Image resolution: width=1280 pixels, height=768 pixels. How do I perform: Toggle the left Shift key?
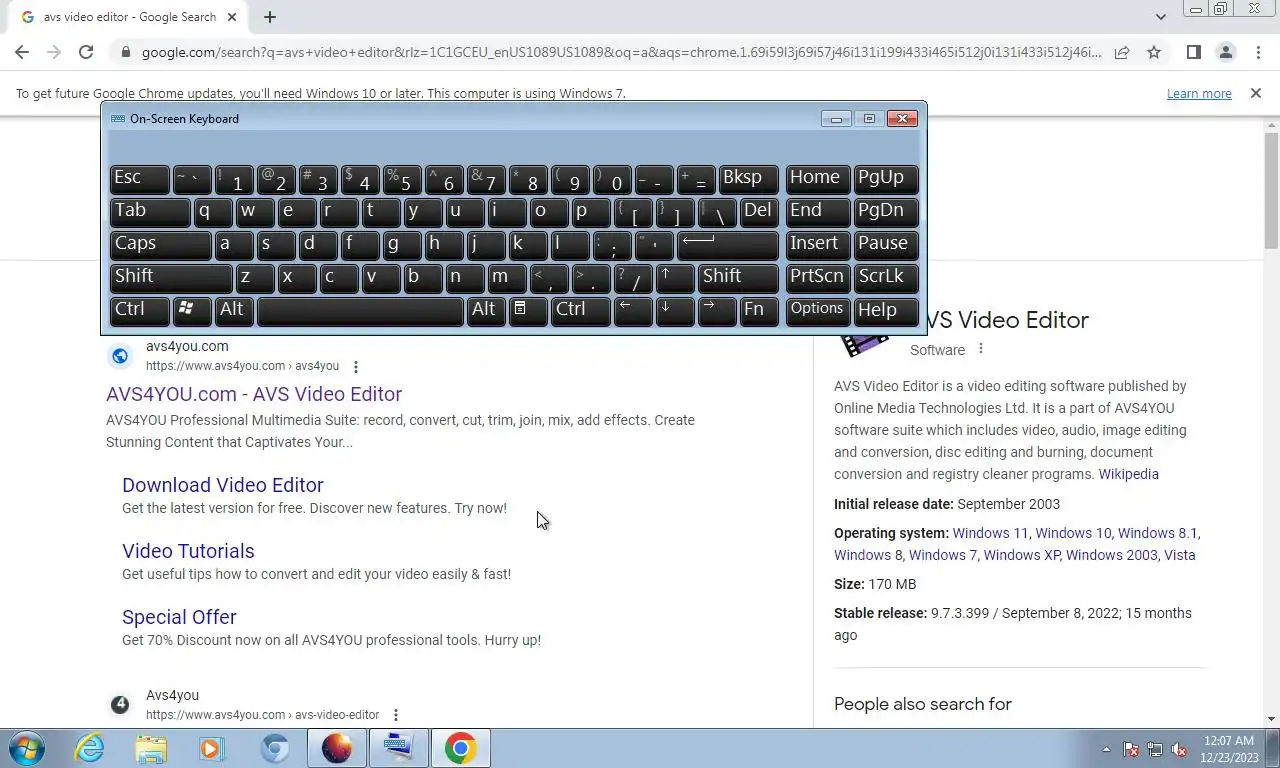point(171,277)
